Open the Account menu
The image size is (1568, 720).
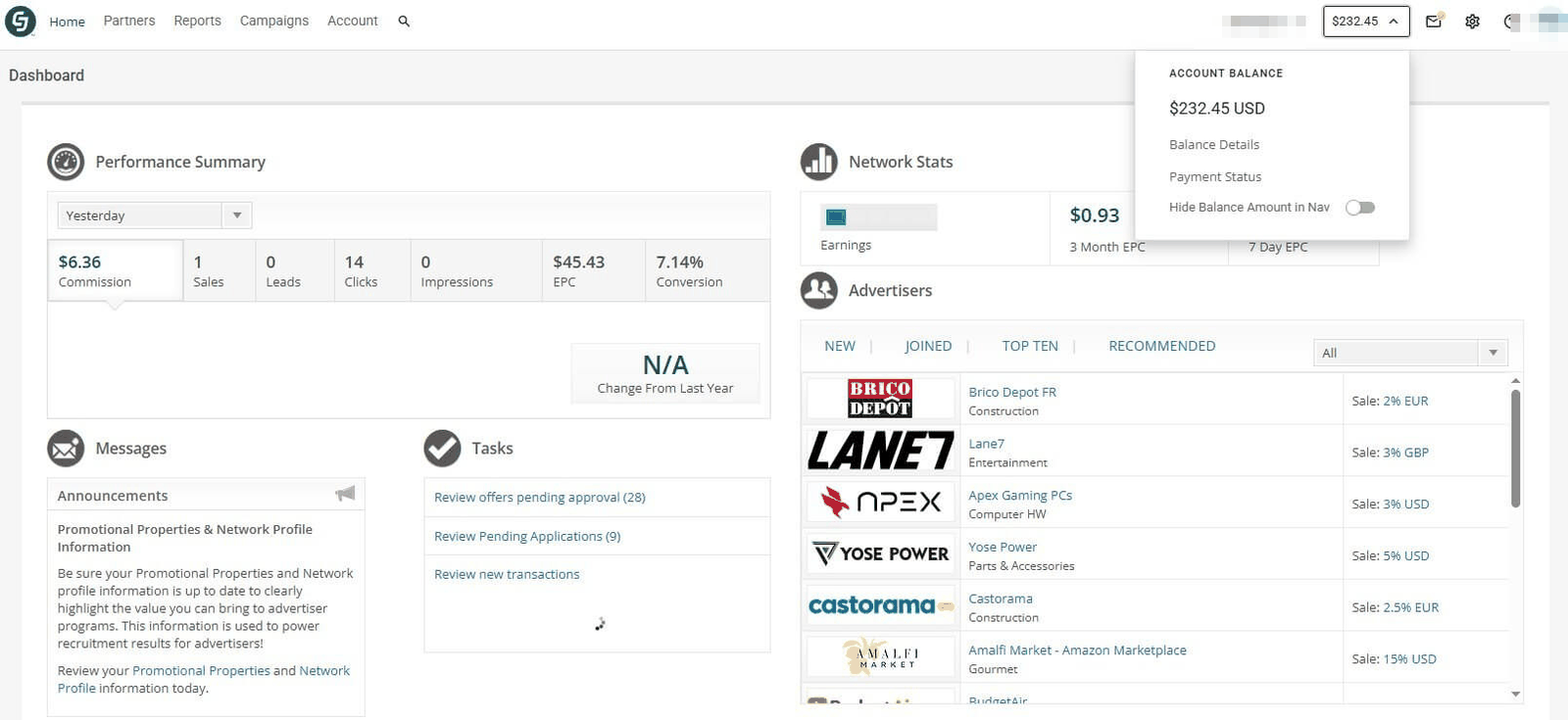point(353,21)
